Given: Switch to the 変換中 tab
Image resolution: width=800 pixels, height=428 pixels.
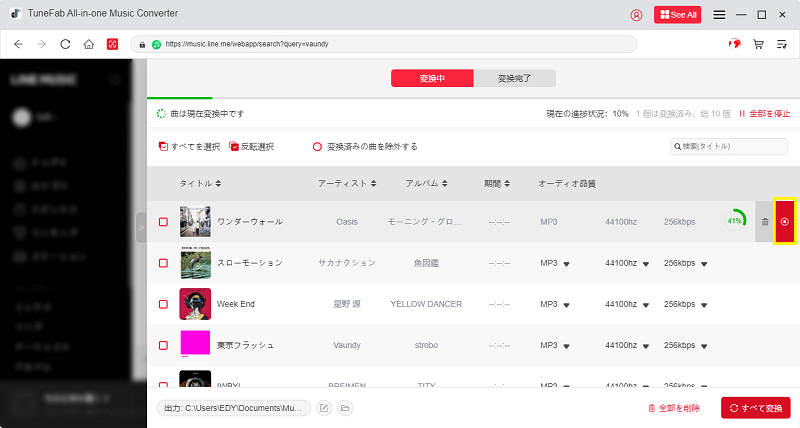Looking at the screenshot, I should coord(432,79).
